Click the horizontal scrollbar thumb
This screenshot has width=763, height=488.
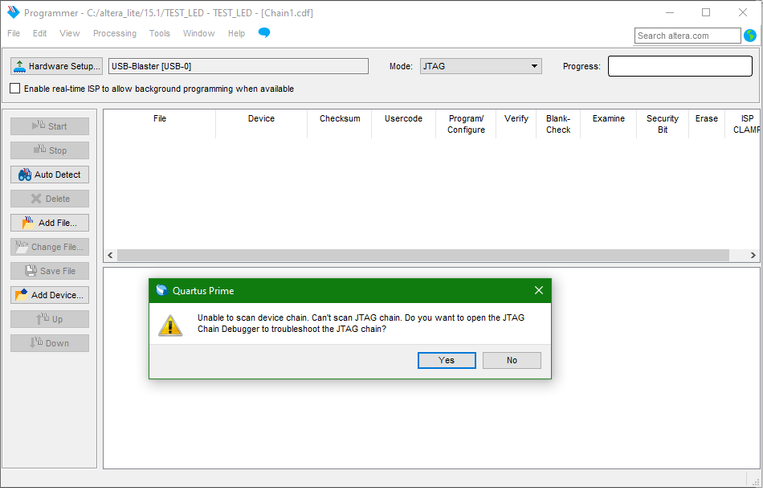(x=423, y=255)
